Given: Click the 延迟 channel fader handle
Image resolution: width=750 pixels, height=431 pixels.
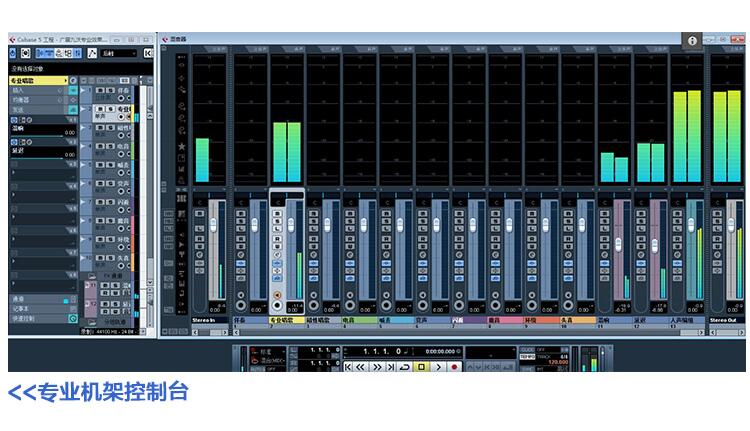Looking at the screenshot, I should point(654,245).
